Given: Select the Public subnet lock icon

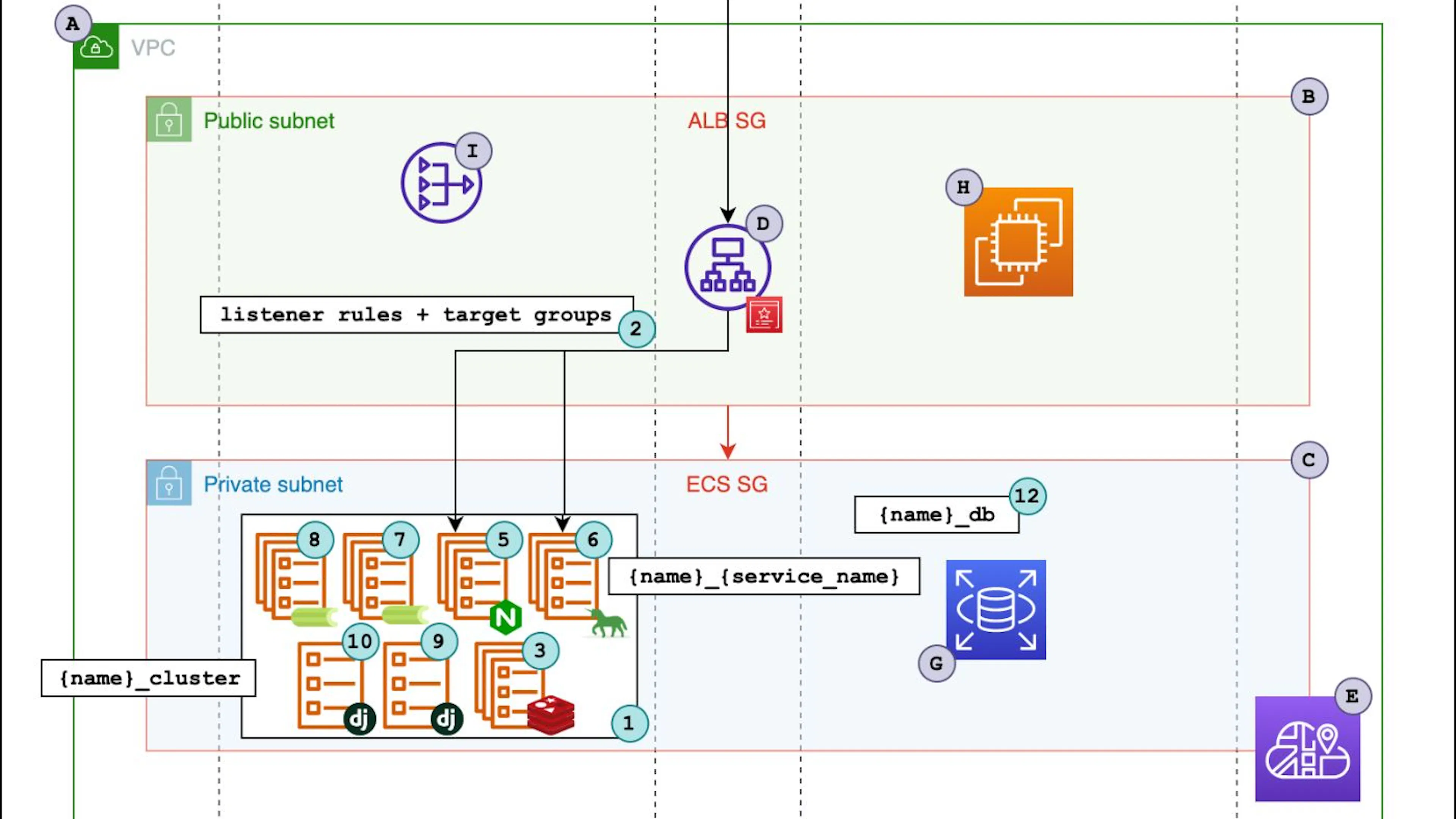Looking at the screenshot, I should point(169,119).
